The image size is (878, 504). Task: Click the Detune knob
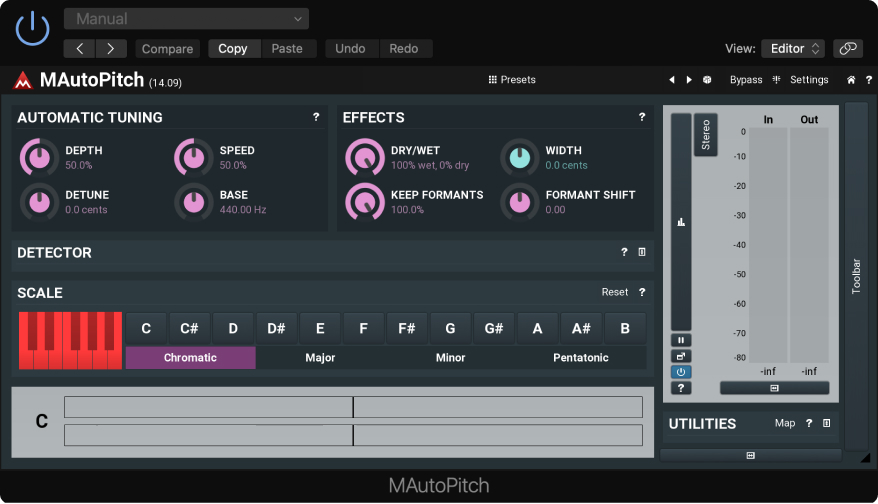[39, 202]
